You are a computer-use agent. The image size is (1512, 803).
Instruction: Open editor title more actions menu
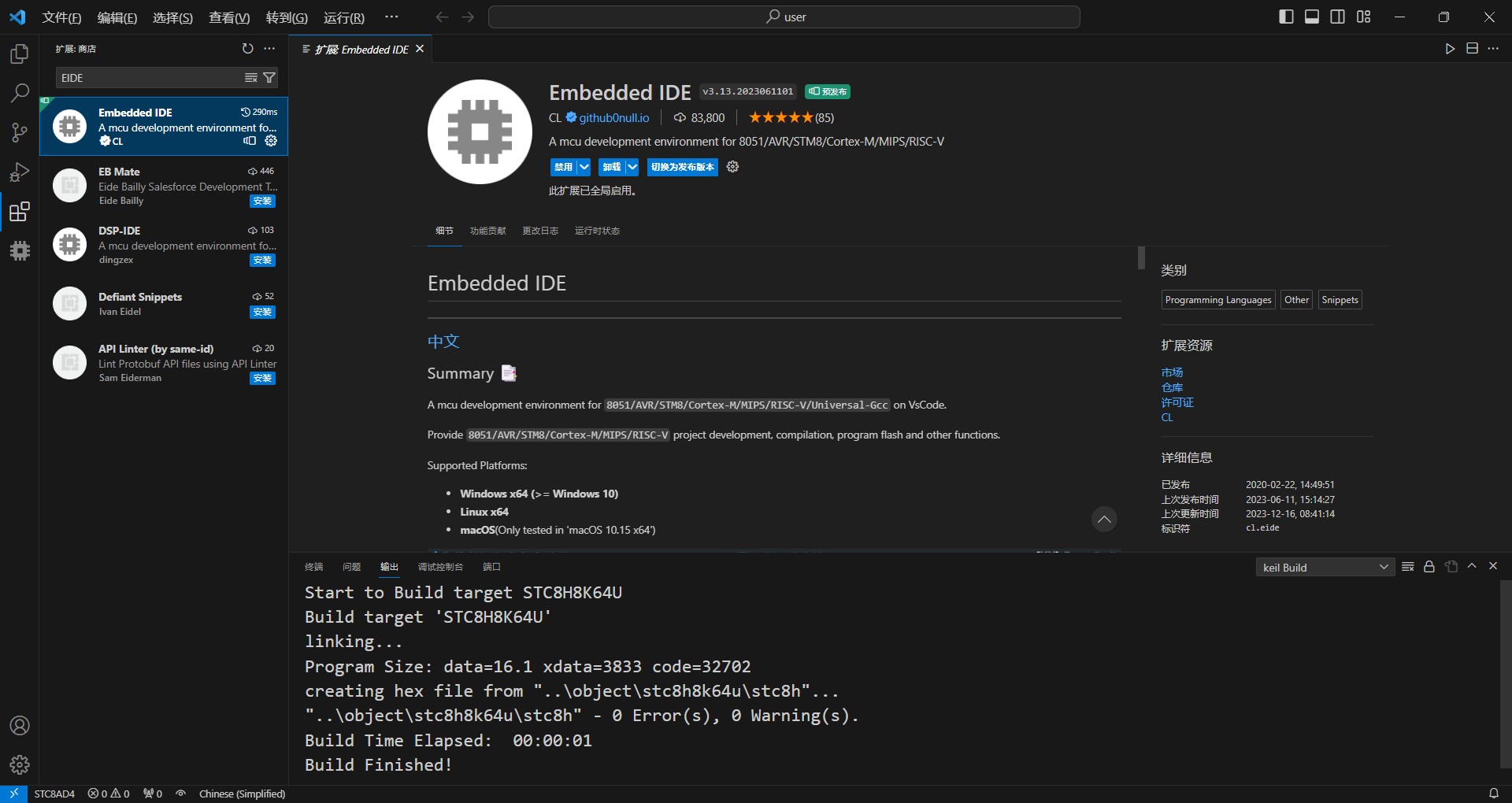coord(1493,49)
